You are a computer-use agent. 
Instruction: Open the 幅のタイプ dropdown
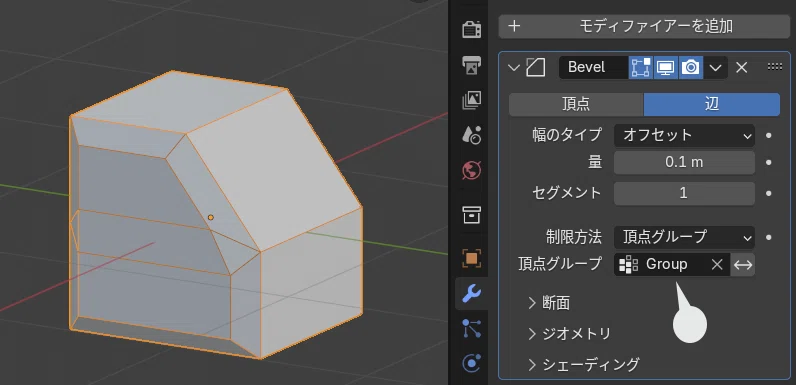(x=684, y=136)
